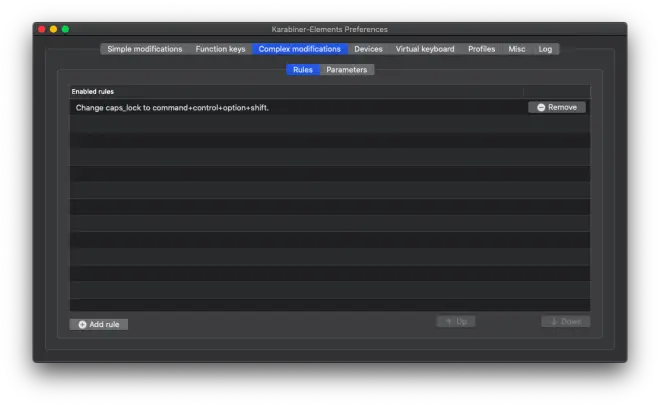The width and height of the screenshot is (660, 406).
Task: Open the Simple modifications tab
Action: (144, 49)
